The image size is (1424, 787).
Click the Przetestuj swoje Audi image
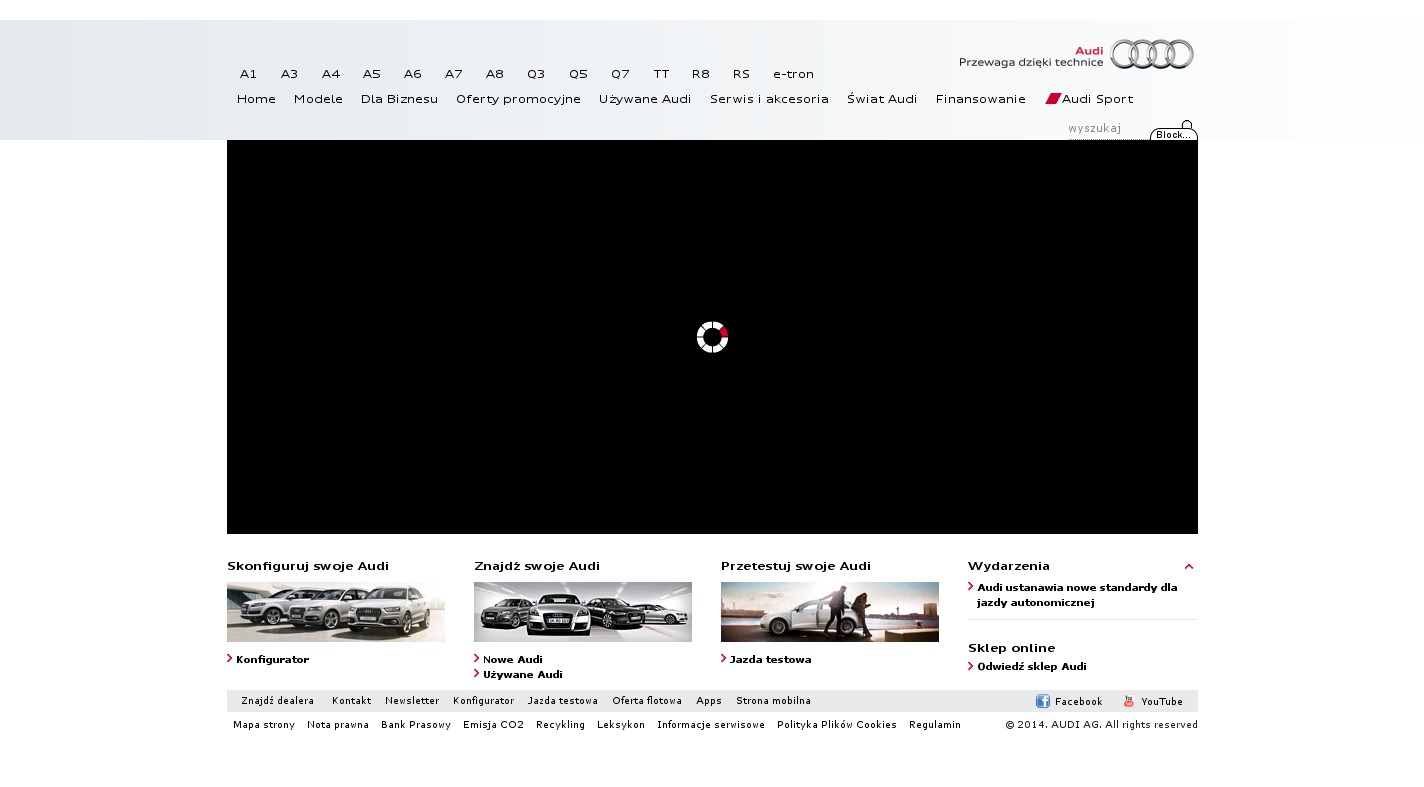[x=829, y=612]
